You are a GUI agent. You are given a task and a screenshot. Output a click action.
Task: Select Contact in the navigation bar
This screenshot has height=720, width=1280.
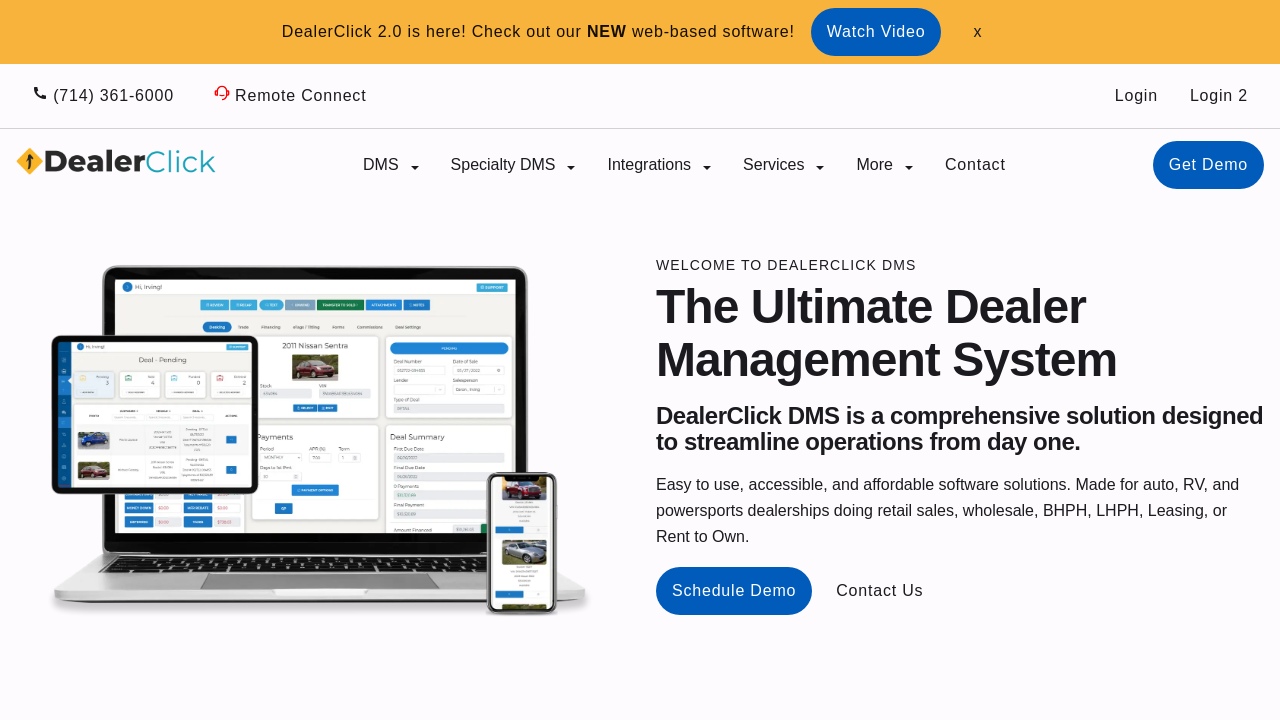pyautogui.click(x=974, y=163)
